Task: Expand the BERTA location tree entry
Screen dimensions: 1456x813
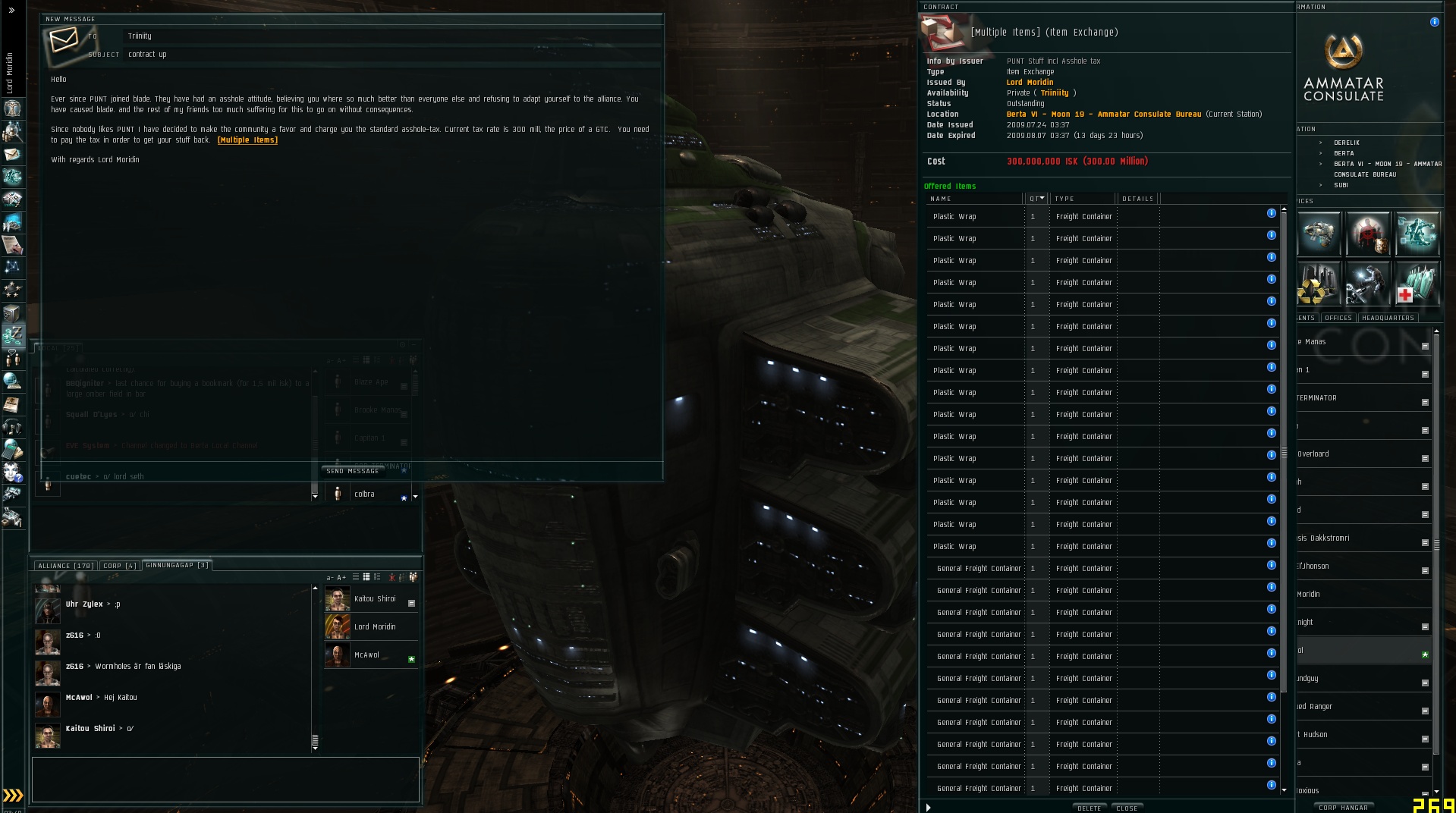Action: tap(1321, 153)
